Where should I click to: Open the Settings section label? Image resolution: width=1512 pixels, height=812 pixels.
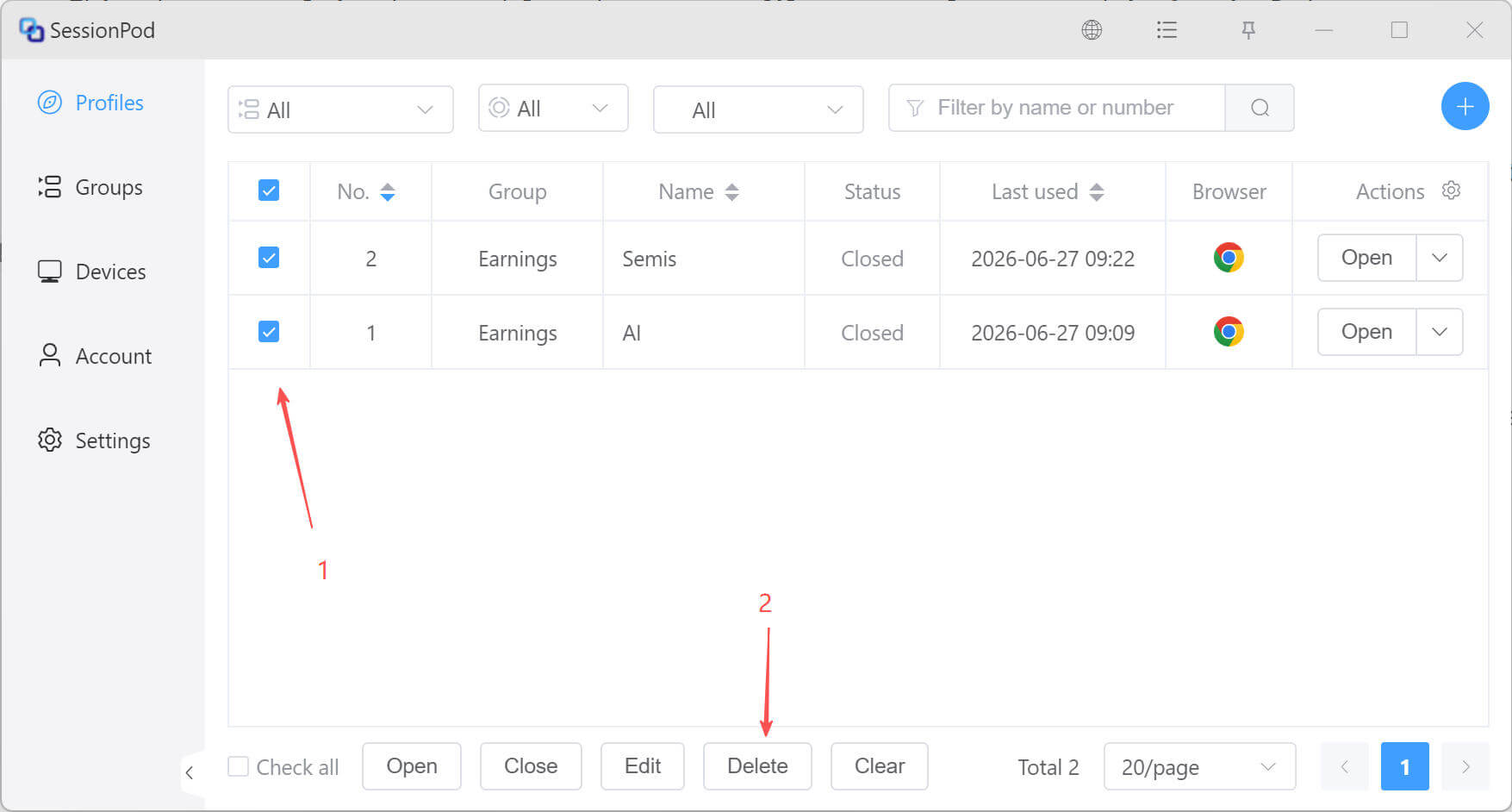point(113,440)
